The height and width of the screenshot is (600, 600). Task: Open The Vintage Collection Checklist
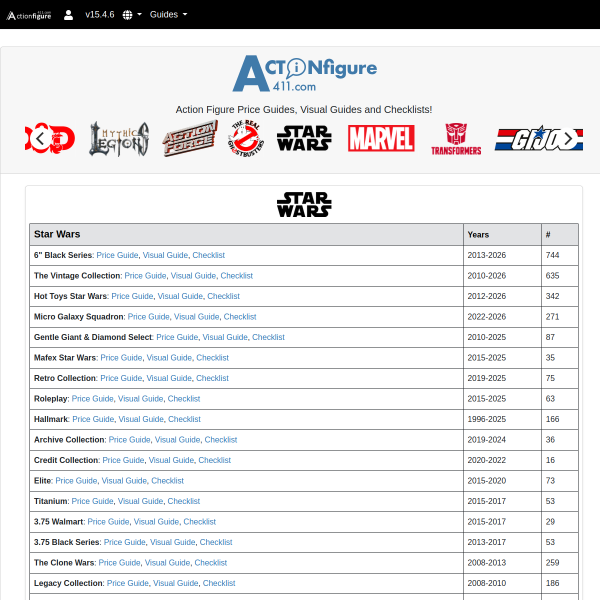point(236,276)
